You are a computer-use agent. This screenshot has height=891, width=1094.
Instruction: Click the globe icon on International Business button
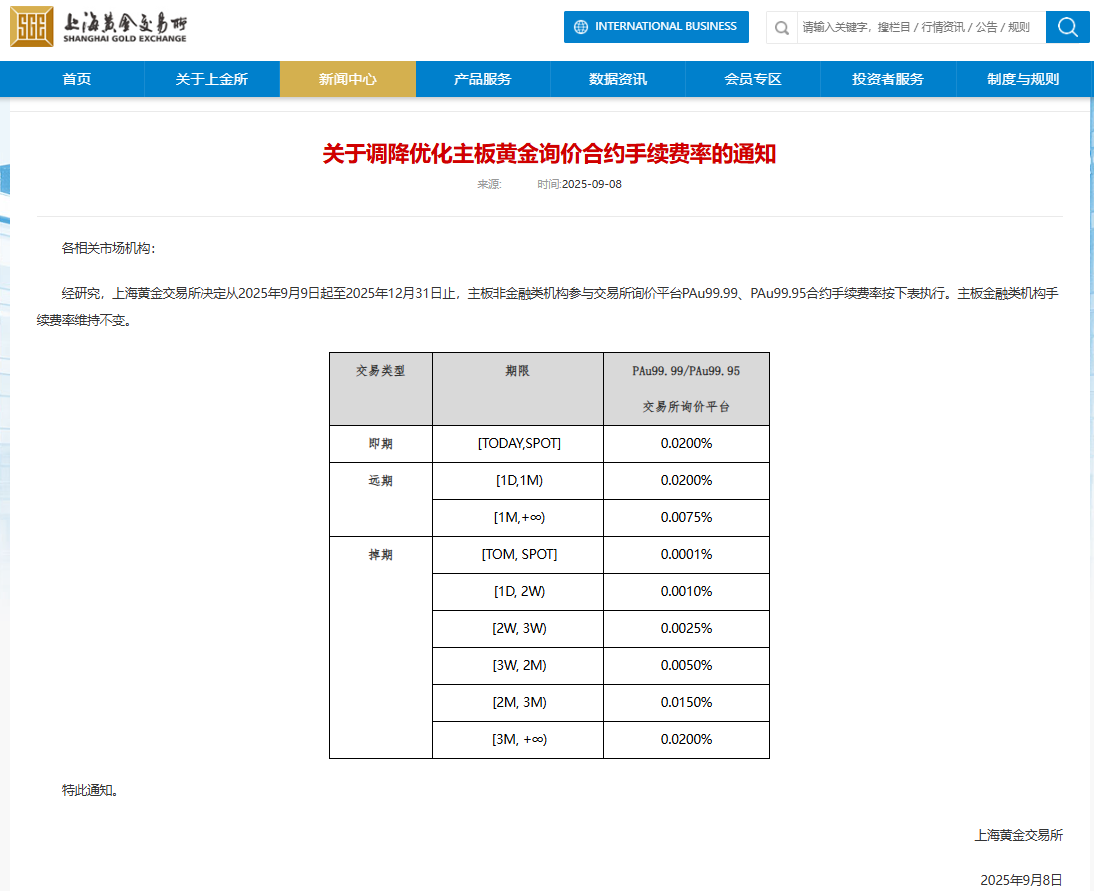coord(579,27)
